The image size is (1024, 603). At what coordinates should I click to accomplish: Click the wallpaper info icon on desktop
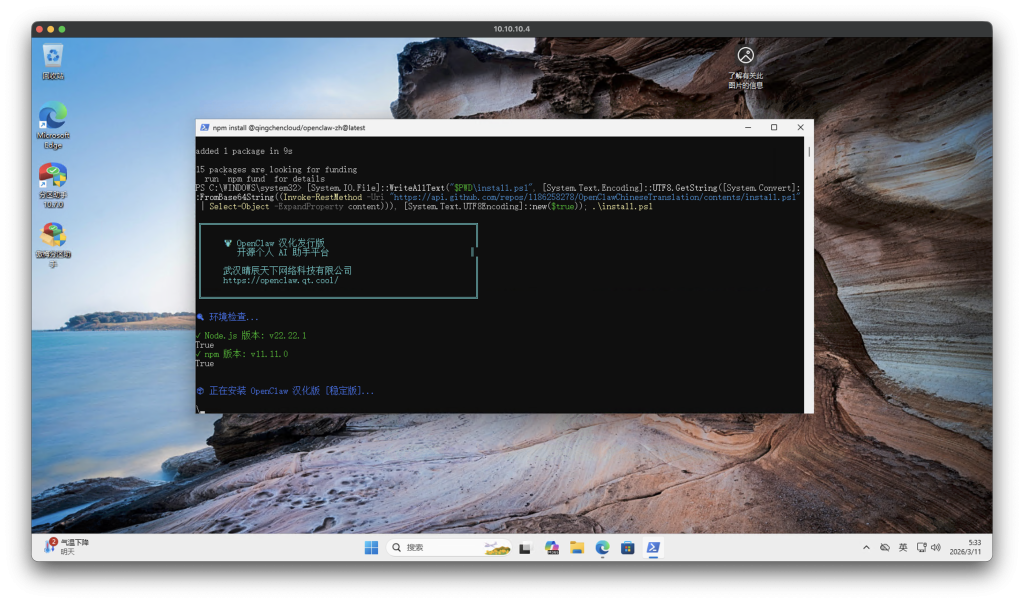point(745,56)
